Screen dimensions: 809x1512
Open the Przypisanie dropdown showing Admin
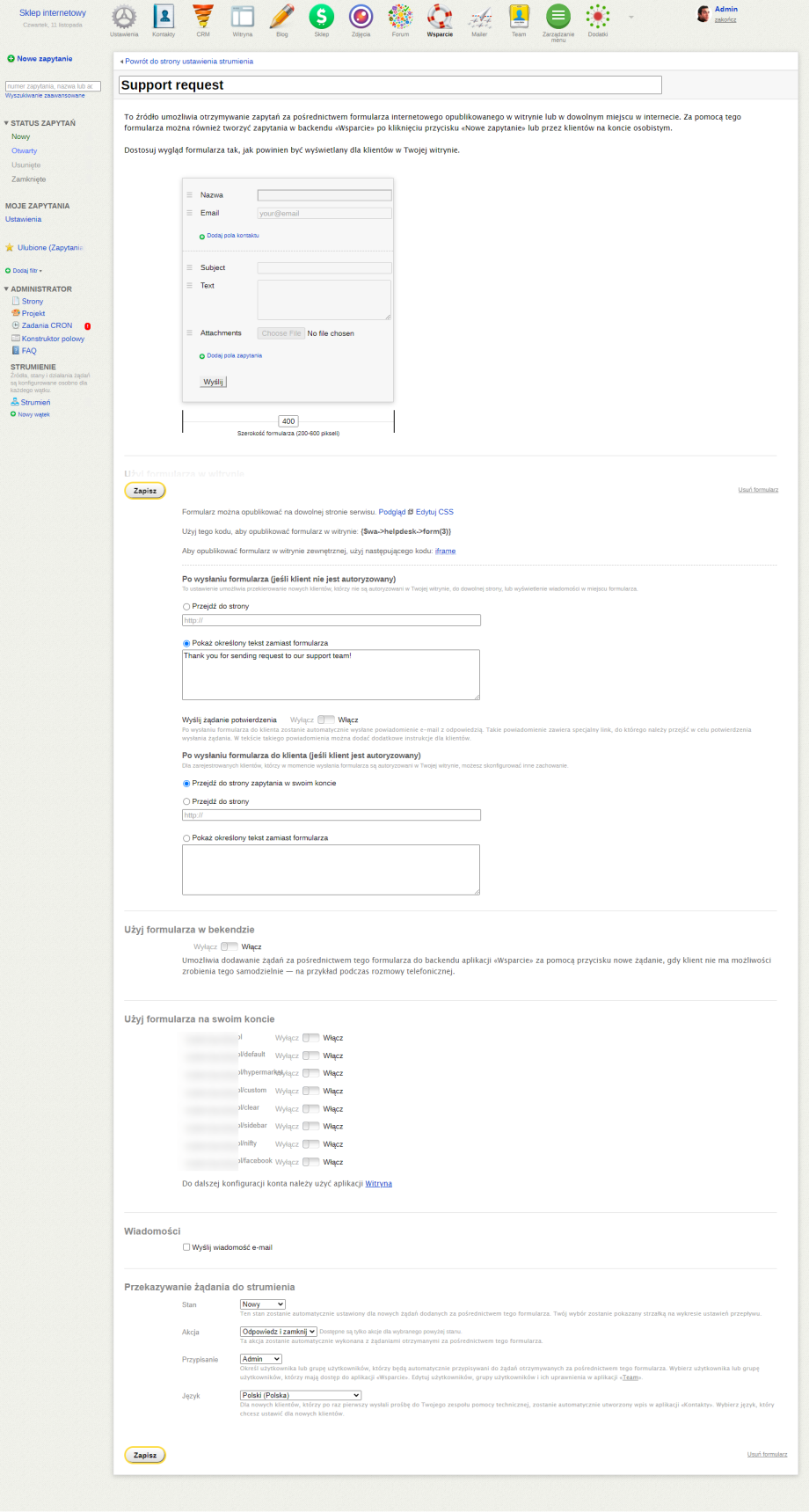tap(261, 1359)
